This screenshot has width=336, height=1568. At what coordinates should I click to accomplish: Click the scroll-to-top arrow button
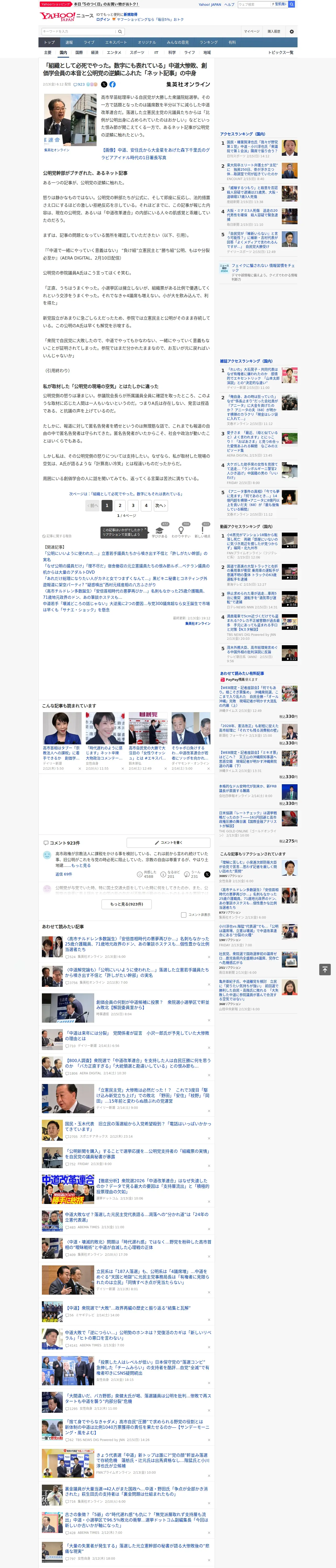click(325, 969)
